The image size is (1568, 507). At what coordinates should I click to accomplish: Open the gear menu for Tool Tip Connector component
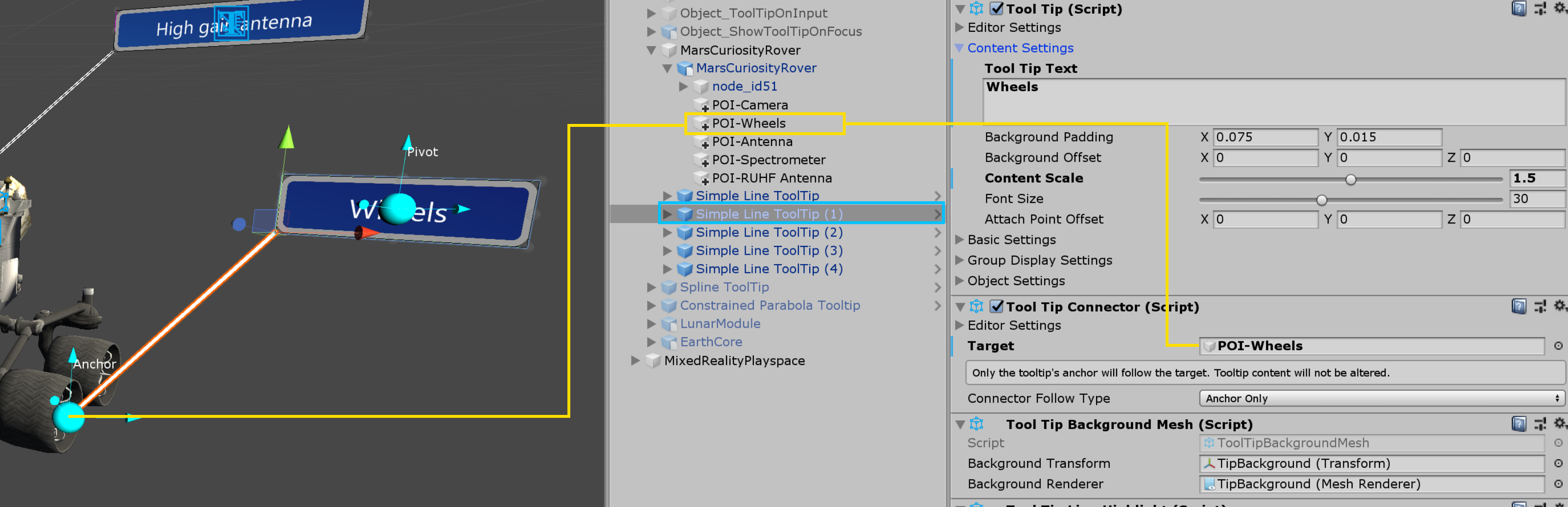point(1561,307)
